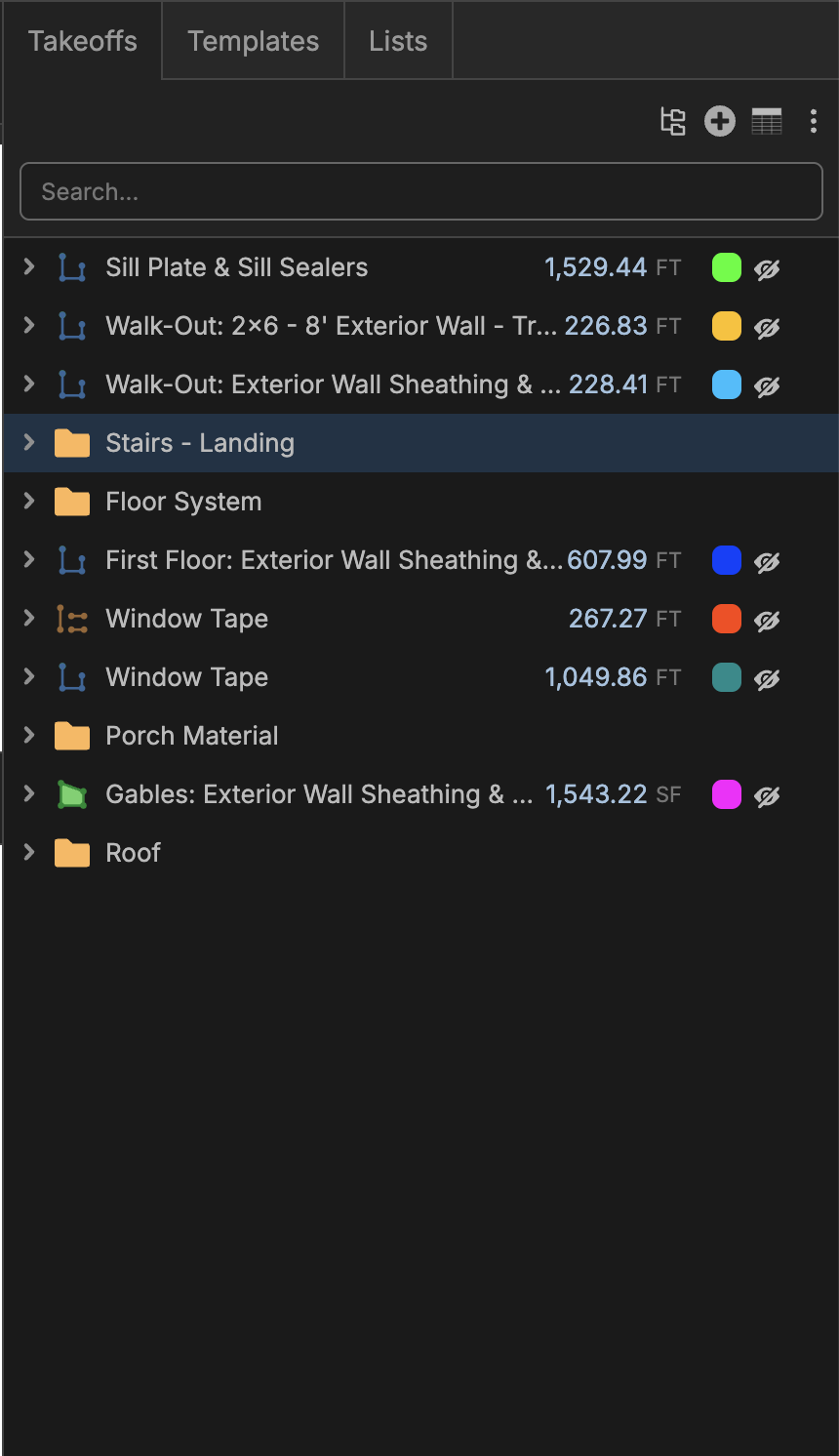Click the tree structure icon in toolbar
This screenshot has width=839, height=1456.
click(673, 121)
